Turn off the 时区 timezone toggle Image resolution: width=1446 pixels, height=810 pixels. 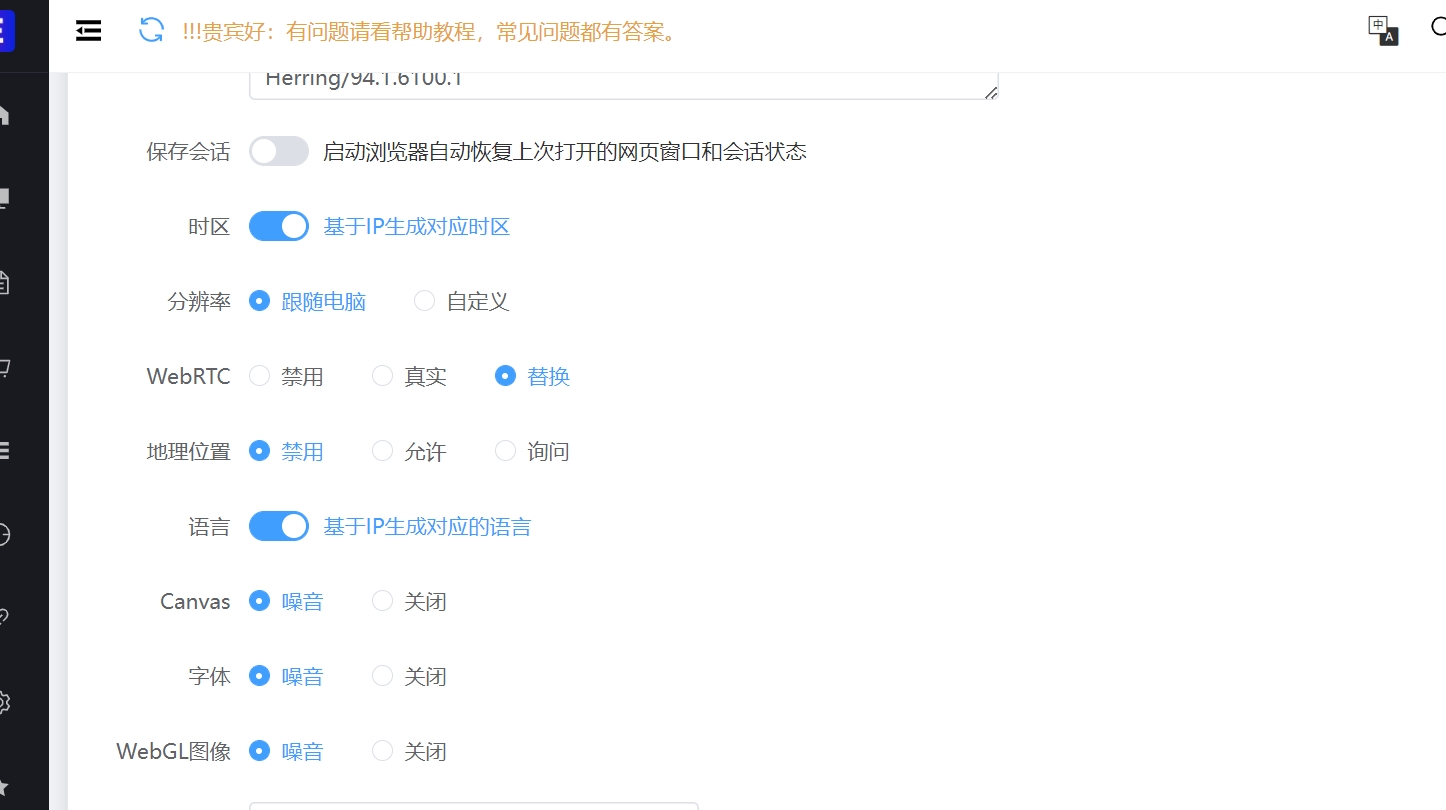tap(278, 225)
